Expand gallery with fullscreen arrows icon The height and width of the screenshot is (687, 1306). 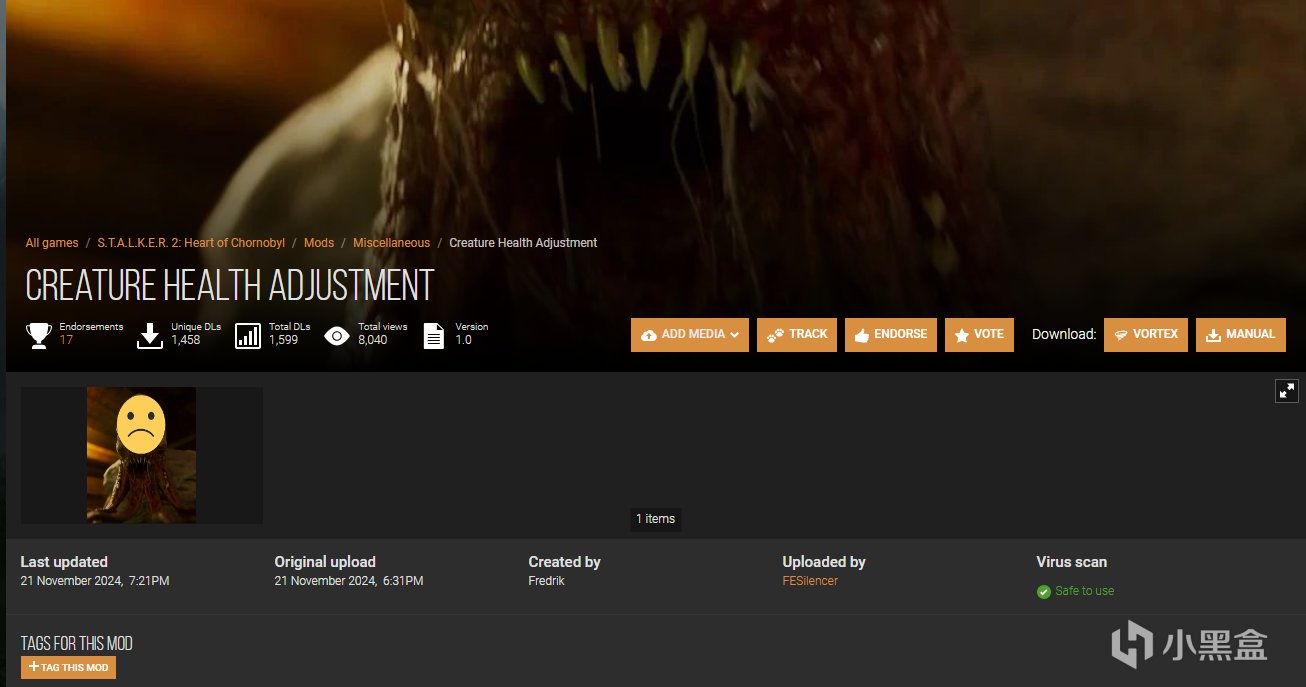tap(1287, 391)
